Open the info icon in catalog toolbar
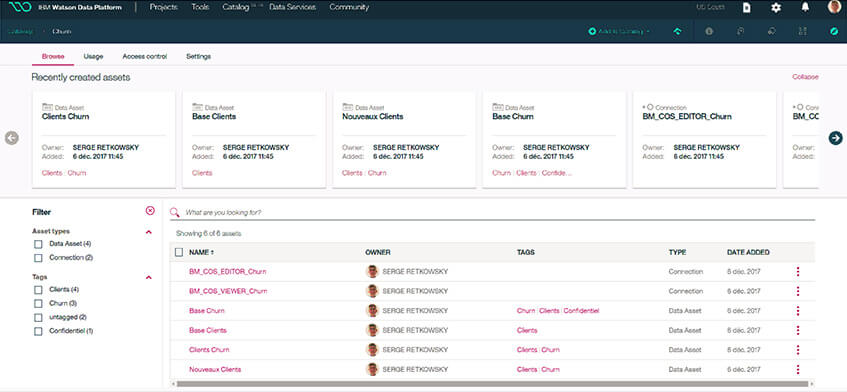 (709, 31)
